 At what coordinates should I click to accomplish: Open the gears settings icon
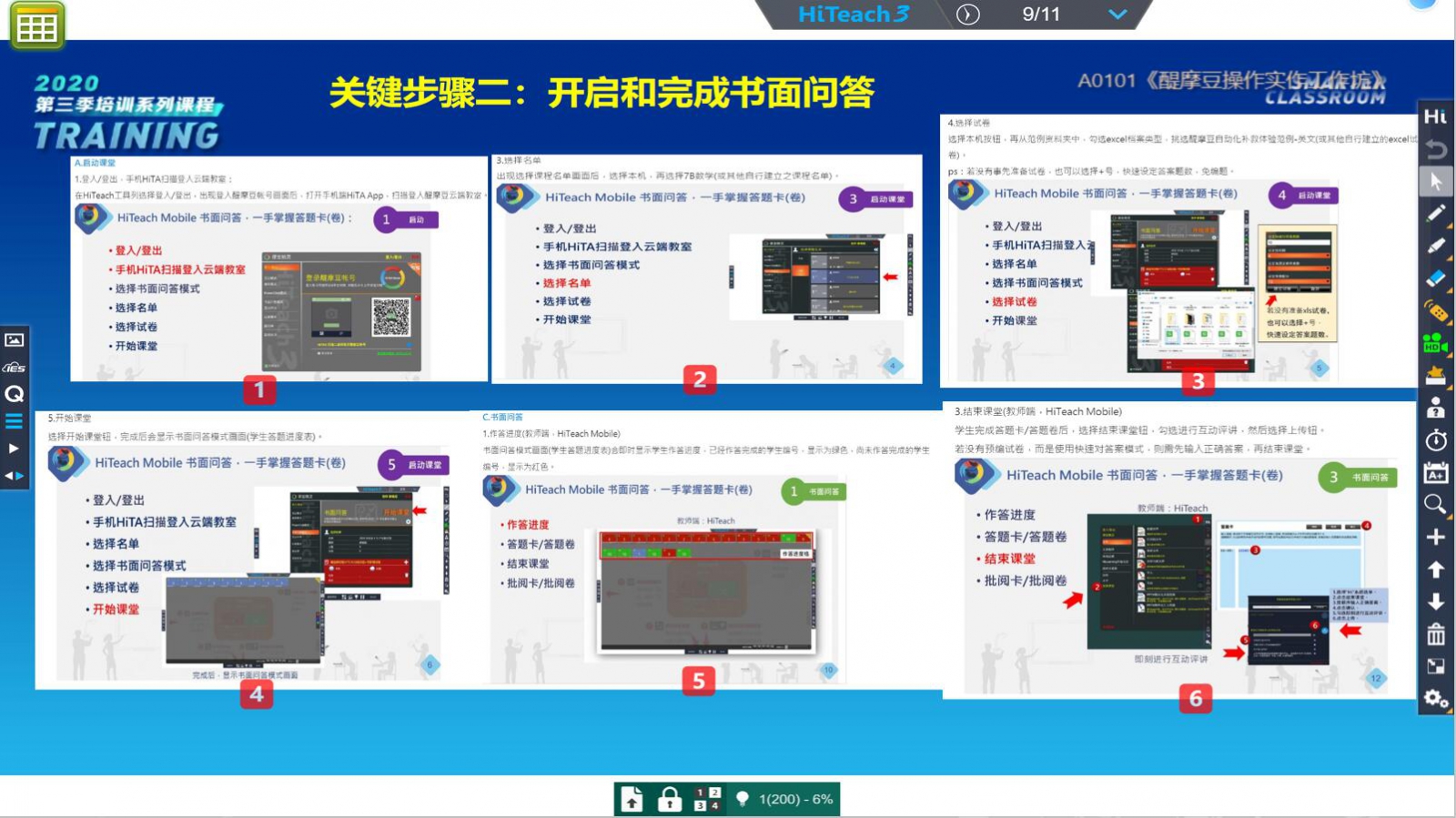[x=1435, y=699]
